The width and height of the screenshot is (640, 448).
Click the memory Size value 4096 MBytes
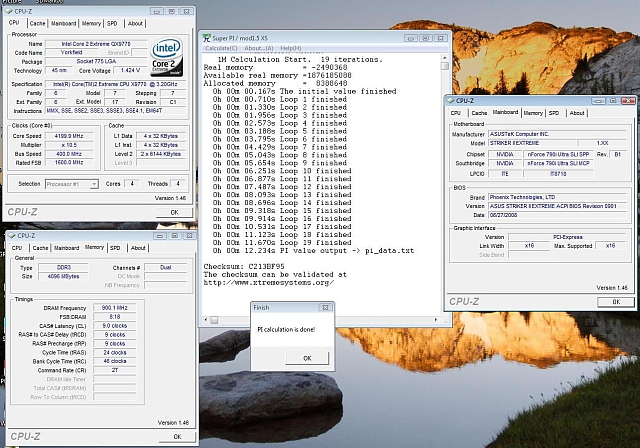point(63,277)
